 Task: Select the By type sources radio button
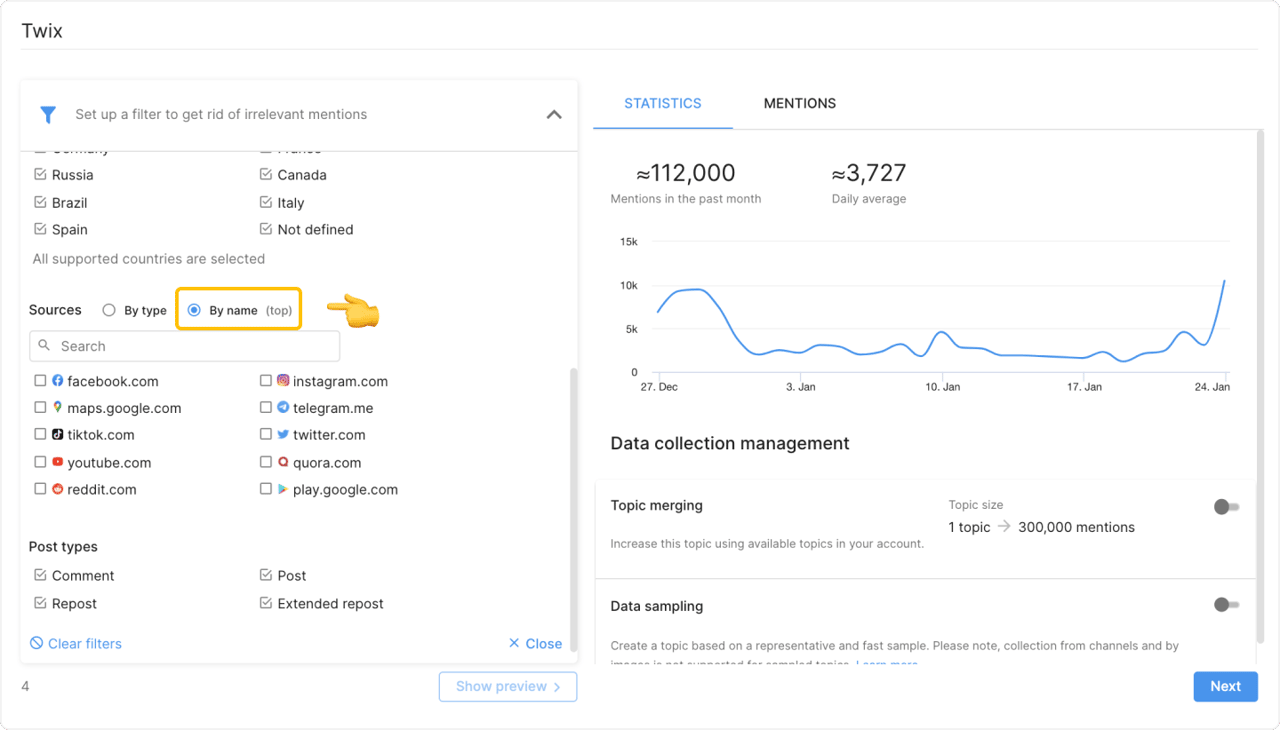pyautogui.click(x=109, y=311)
